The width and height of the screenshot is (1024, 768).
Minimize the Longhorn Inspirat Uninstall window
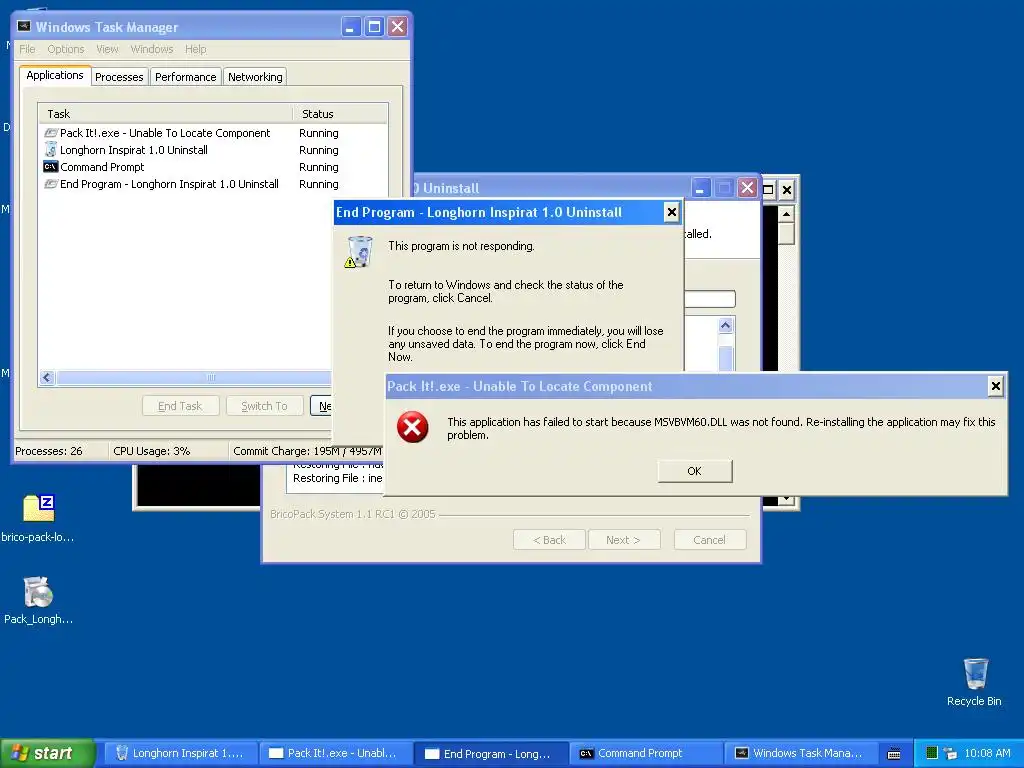699,189
